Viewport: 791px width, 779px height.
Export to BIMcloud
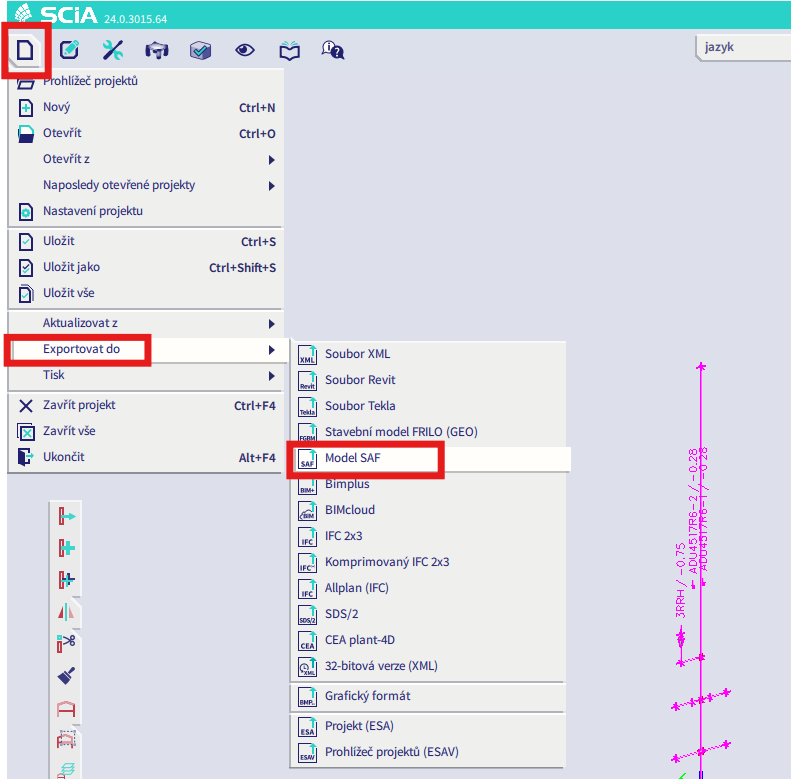(x=429, y=510)
